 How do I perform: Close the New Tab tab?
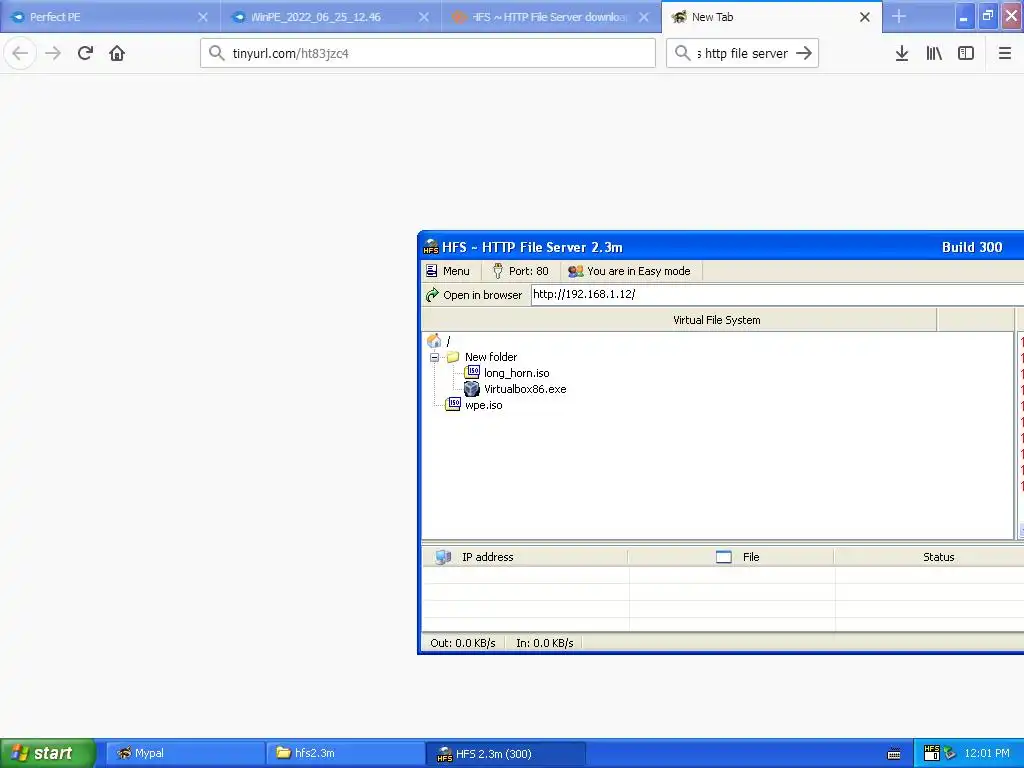(865, 17)
